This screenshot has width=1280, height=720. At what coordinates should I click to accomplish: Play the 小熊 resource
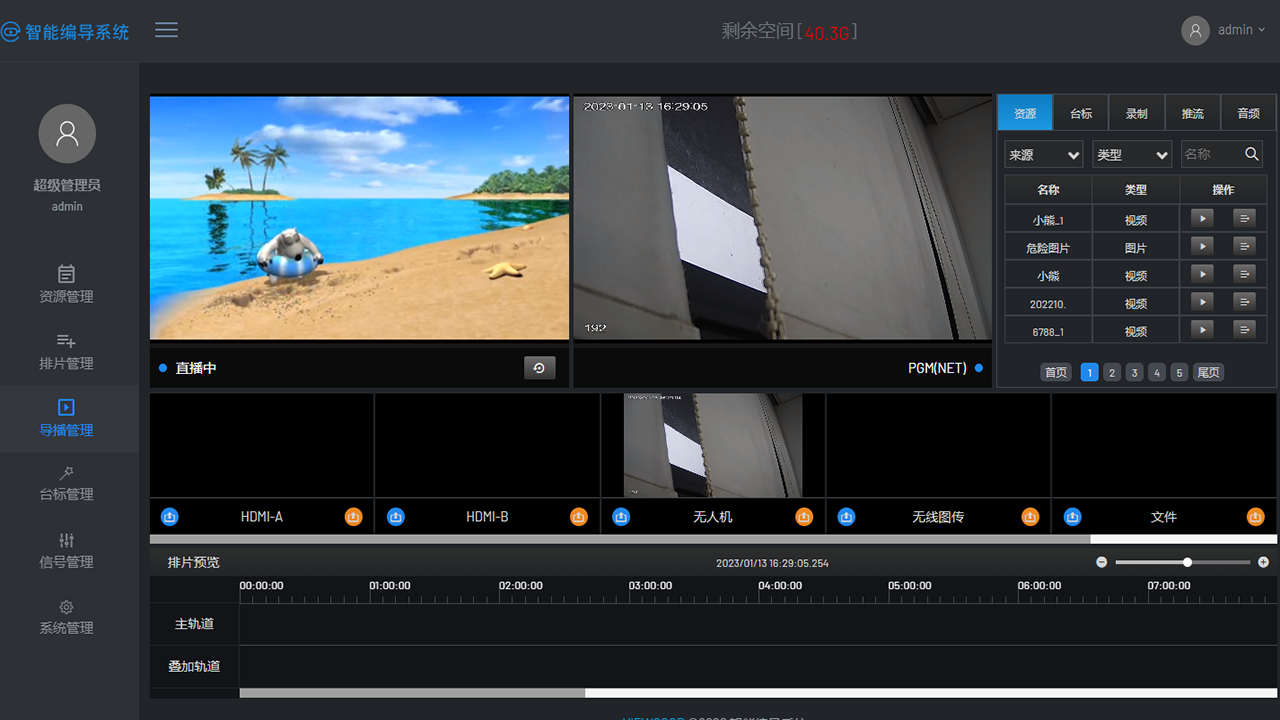[1202, 273]
